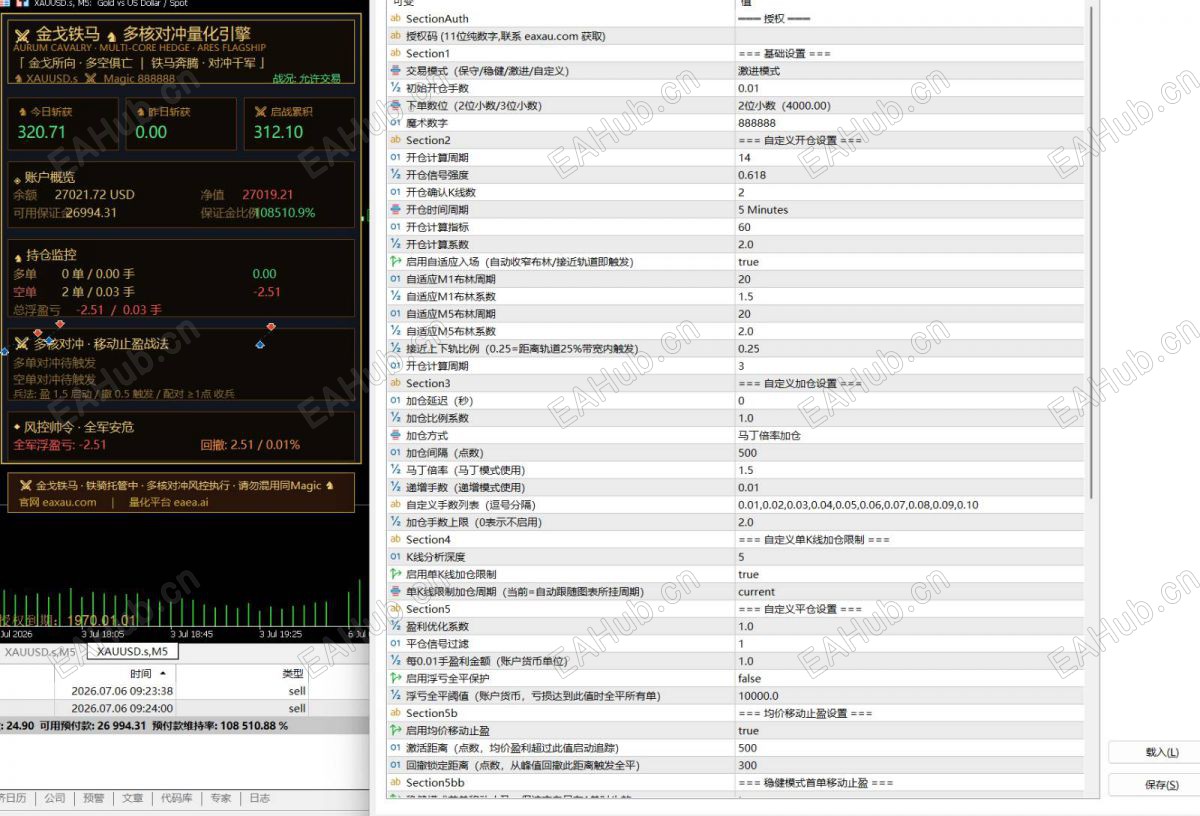The width and height of the screenshot is (1200, 816).
Task: Open the 预警 terminal tab
Action: (x=93, y=798)
